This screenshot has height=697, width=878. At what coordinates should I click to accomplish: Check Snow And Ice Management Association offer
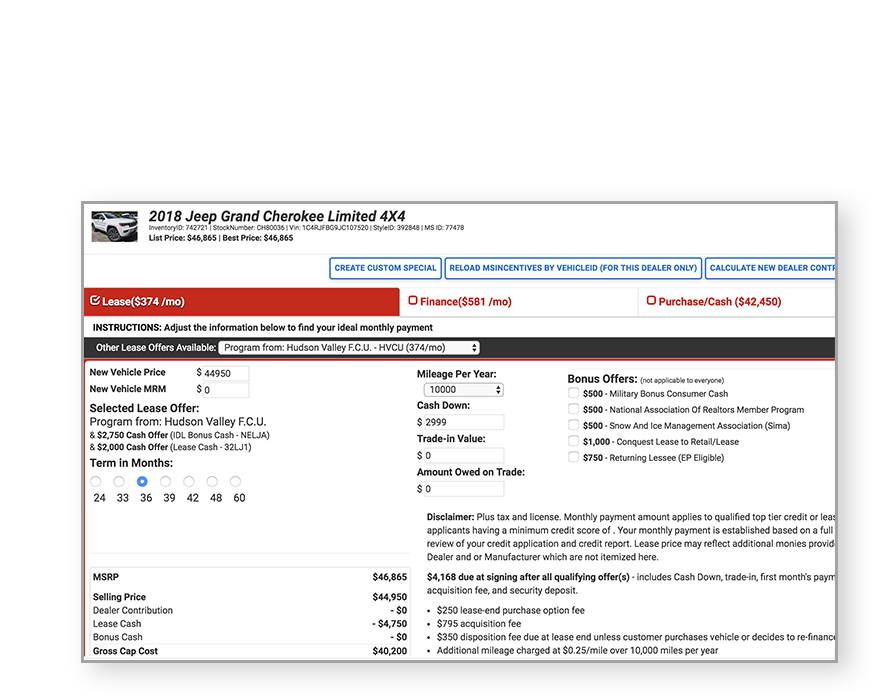click(x=573, y=425)
